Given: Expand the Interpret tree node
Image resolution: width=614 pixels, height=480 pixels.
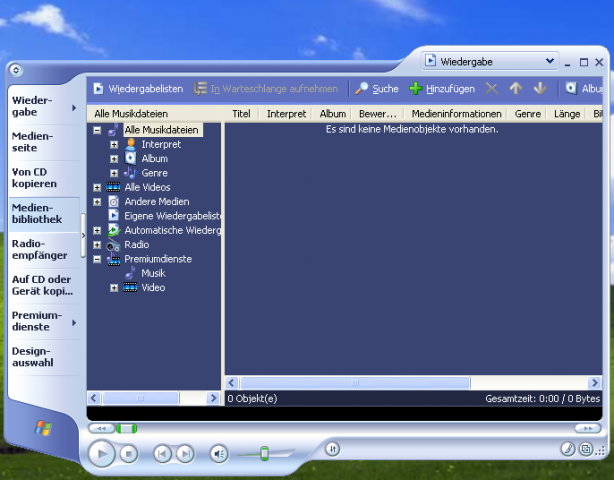Looking at the screenshot, I should (x=114, y=145).
